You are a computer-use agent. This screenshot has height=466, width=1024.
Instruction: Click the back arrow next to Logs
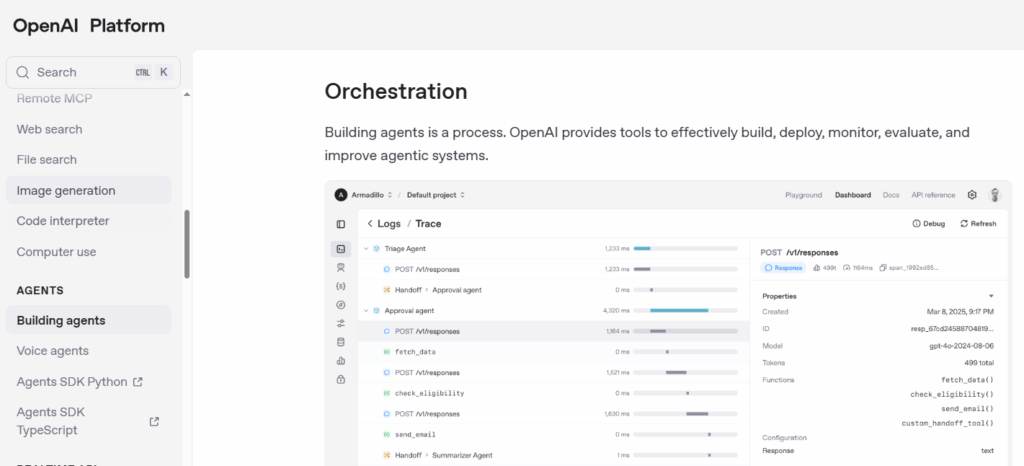pos(369,224)
